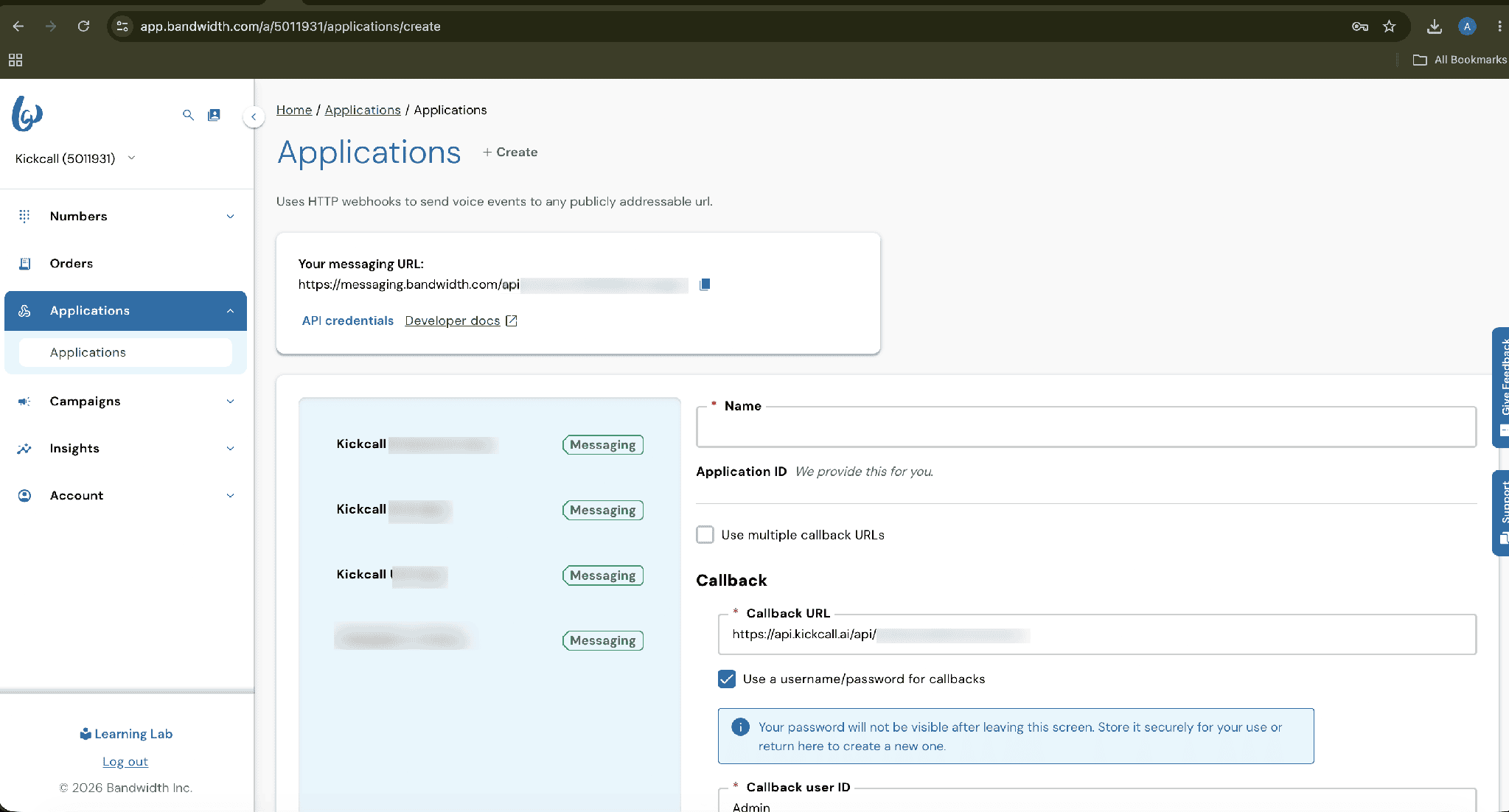Viewport: 1509px width, 812px height.
Task: Open the sidebar search icon
Action: (189, 115)
